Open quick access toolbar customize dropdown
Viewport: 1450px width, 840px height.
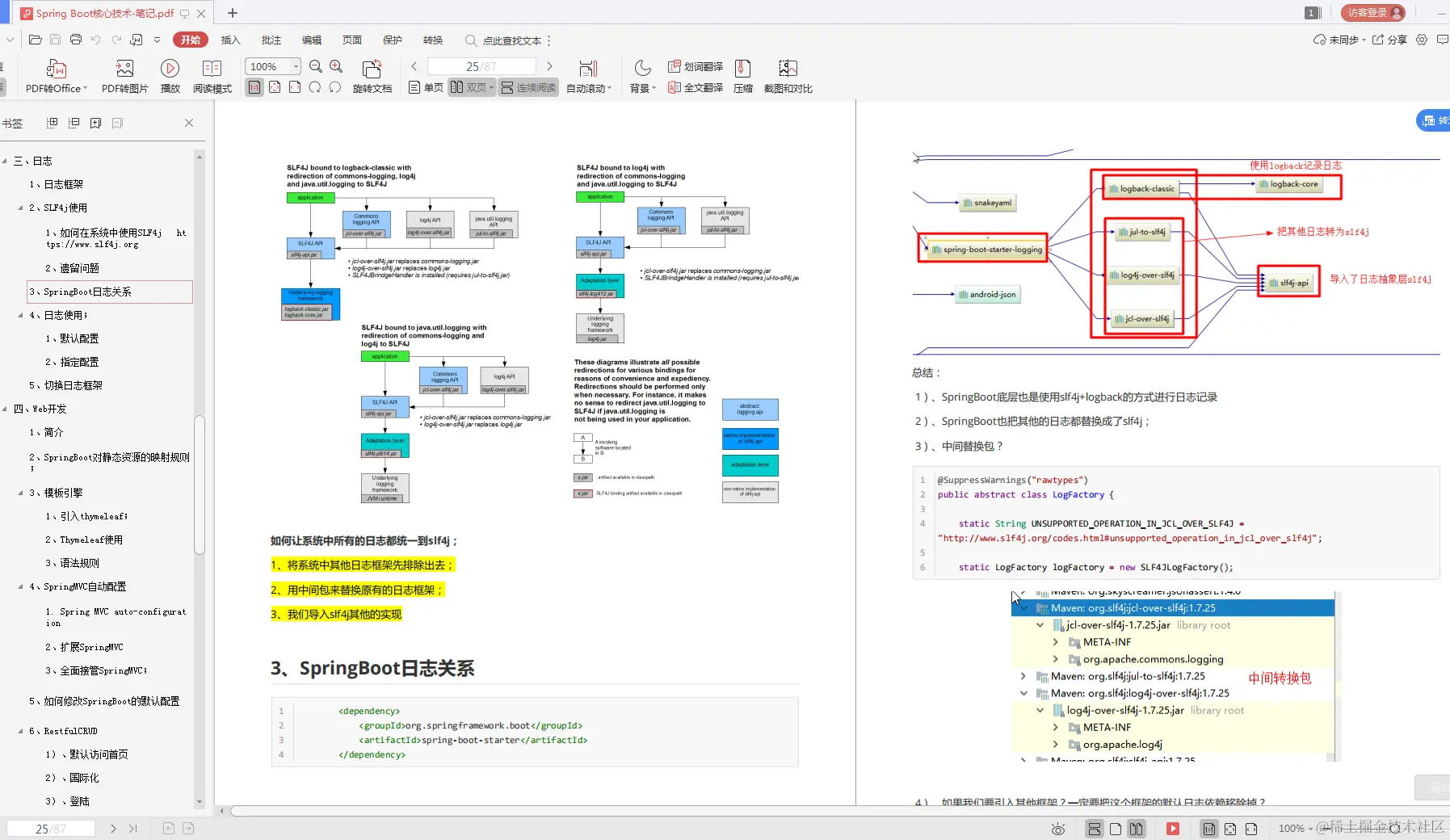click(x=157, y=40)
